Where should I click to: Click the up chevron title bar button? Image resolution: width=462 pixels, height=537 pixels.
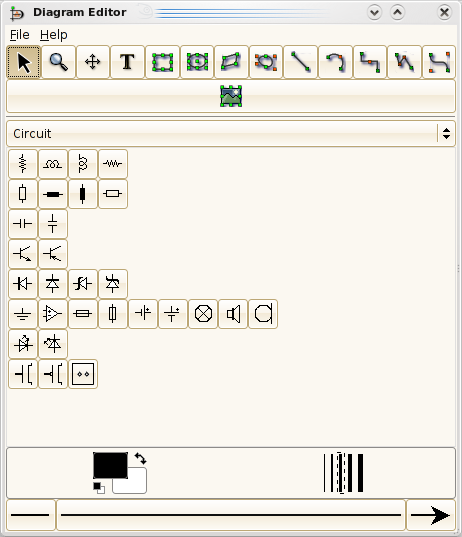[x=398, y=13]
